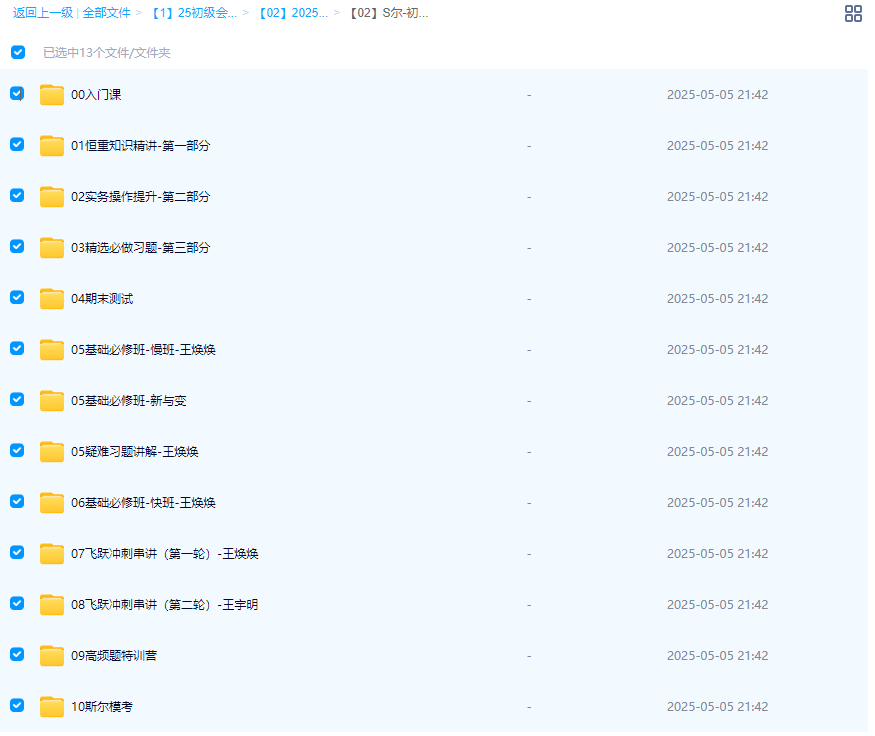
Task: Go to 全部文件 breadcrumb
Action: [107, 13]
